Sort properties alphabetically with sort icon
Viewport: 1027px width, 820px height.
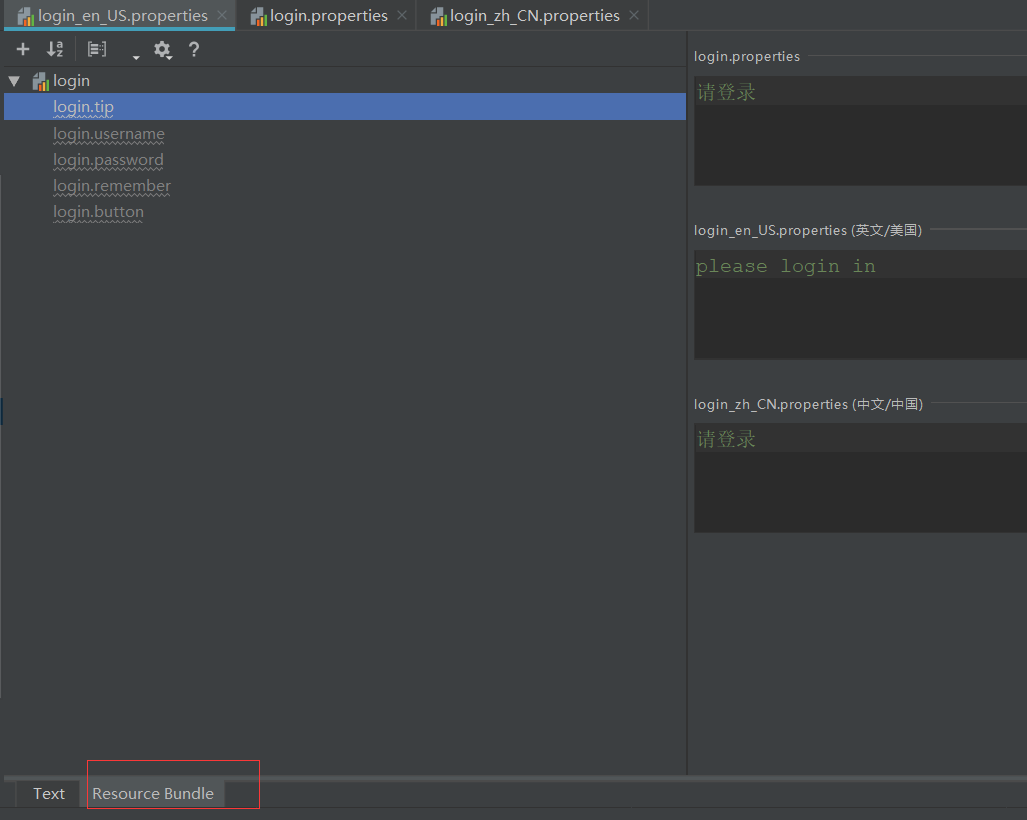[55, 49]
